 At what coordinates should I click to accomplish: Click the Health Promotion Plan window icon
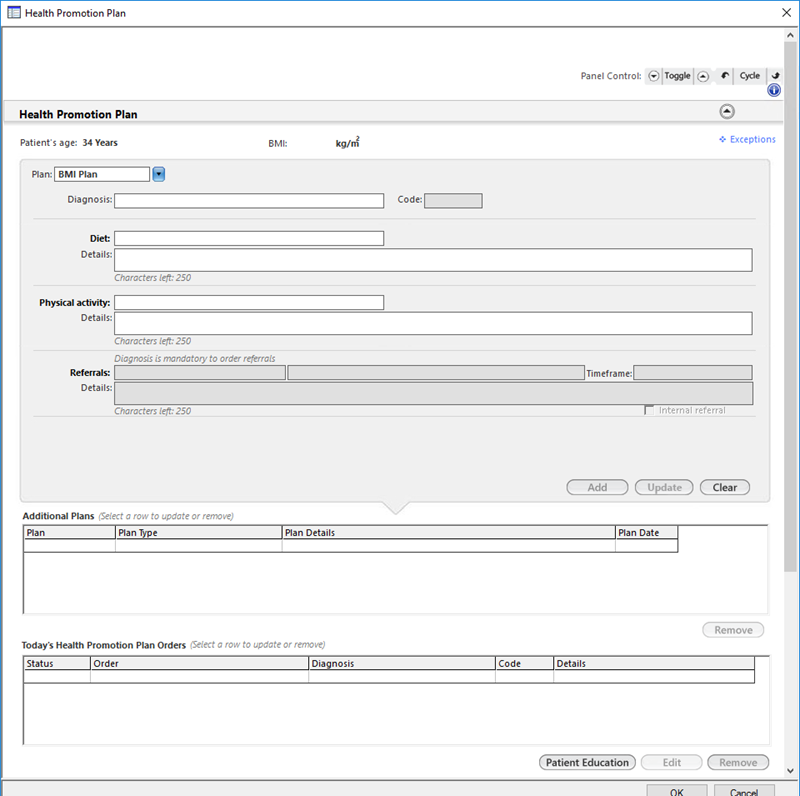pos(14,13)
